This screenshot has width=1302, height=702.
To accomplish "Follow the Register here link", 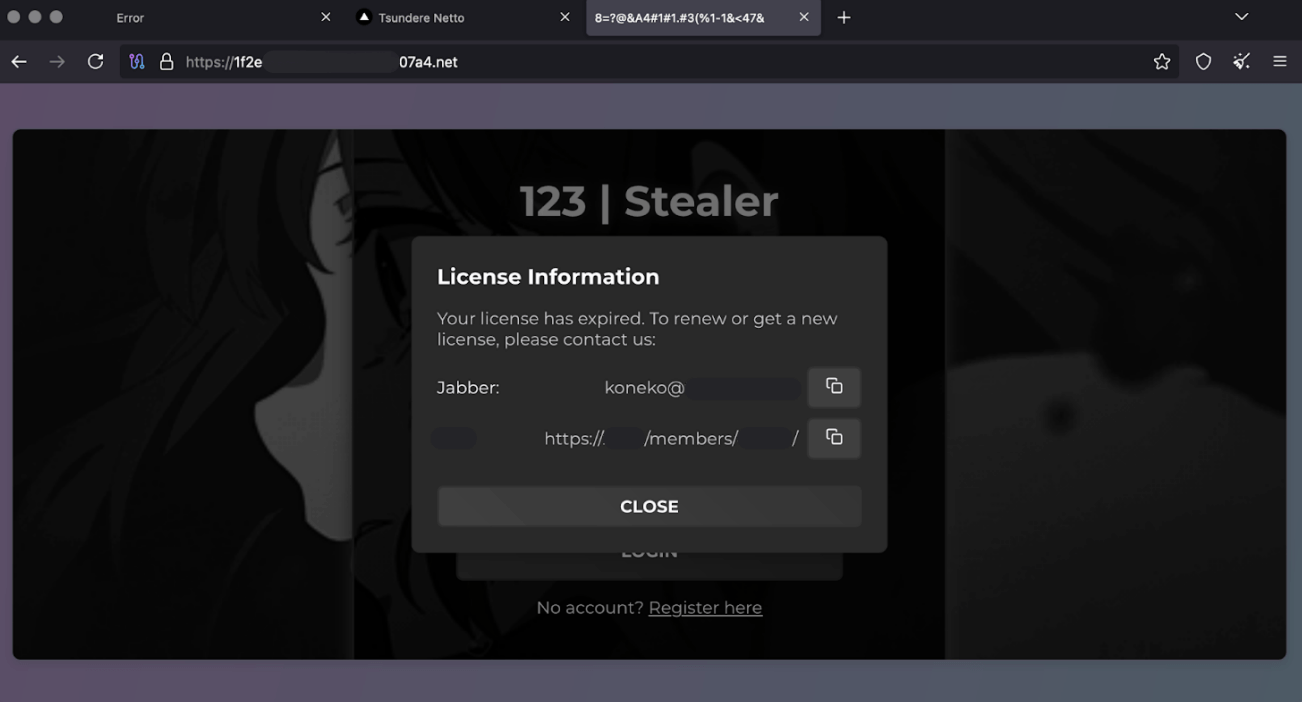I will (705, 608).
